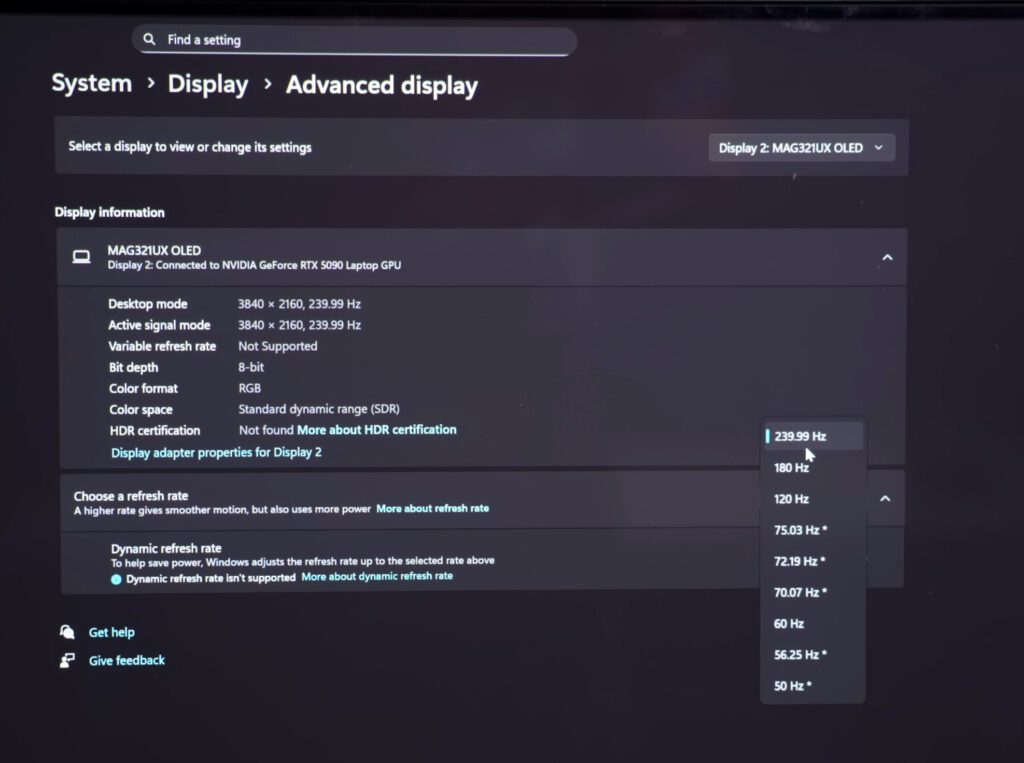Click the monitor icon beside MAG321UX OLED

click(81, 257)
